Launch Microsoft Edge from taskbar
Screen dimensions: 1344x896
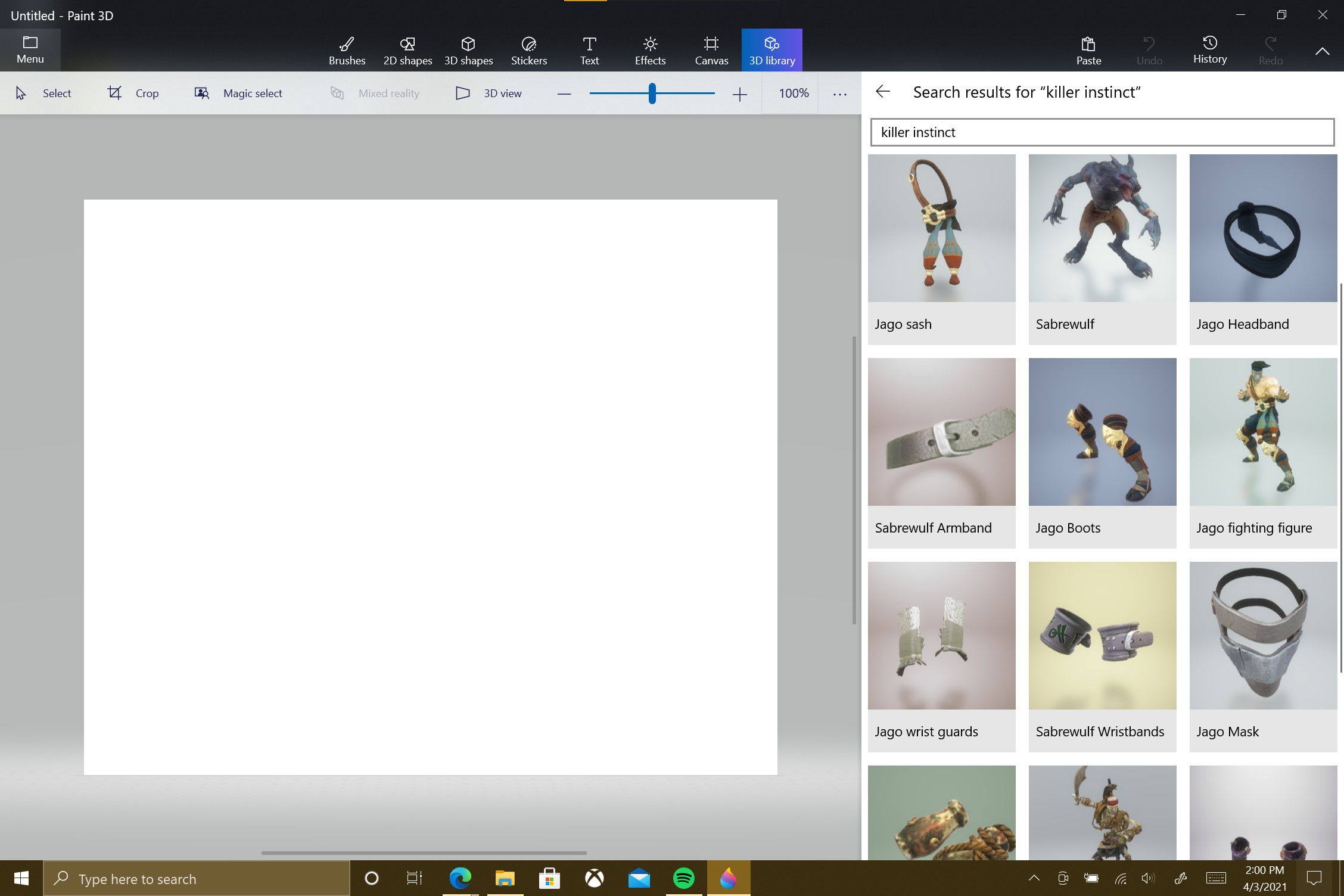point(460,878)
